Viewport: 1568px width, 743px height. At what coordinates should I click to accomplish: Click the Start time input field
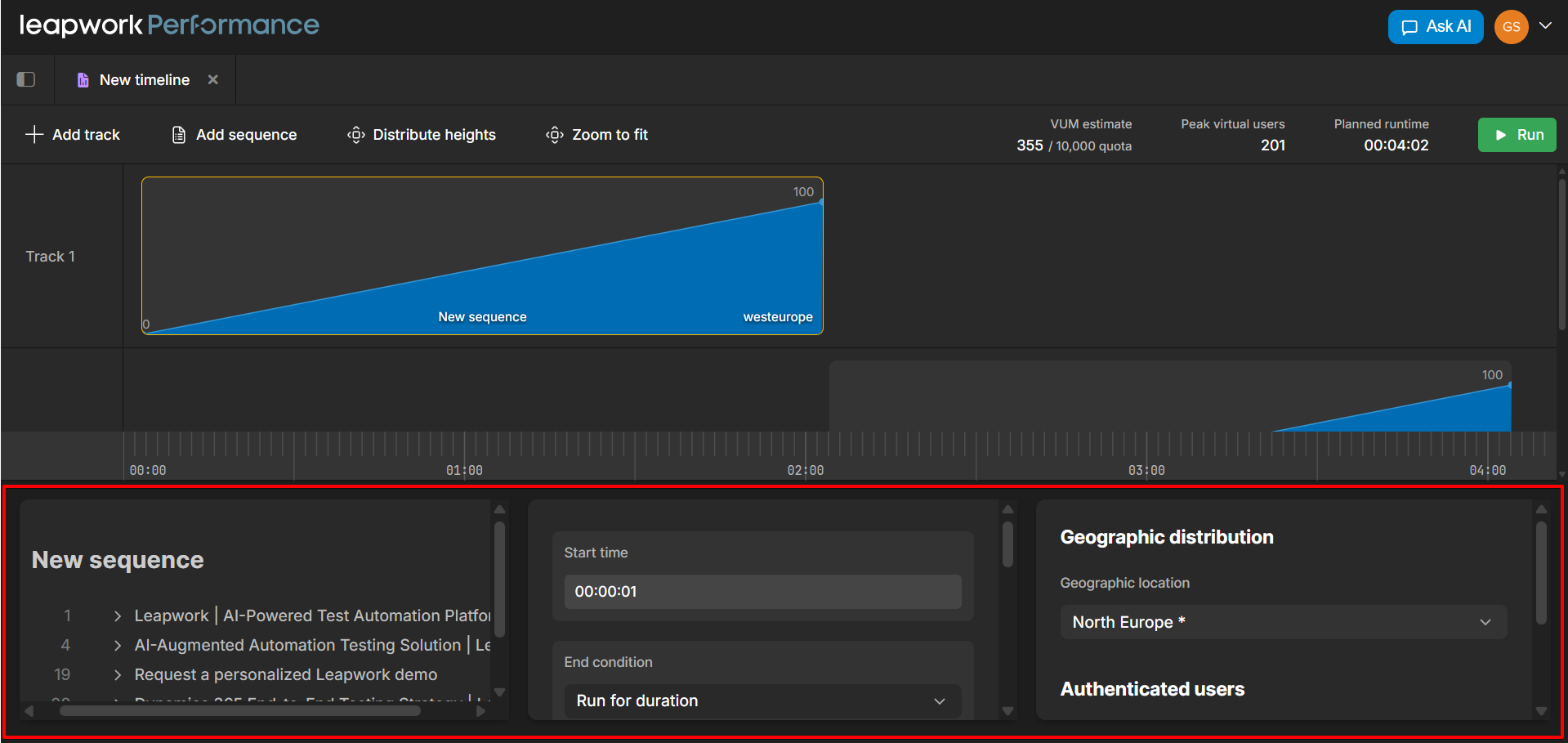tap(762, 592)
